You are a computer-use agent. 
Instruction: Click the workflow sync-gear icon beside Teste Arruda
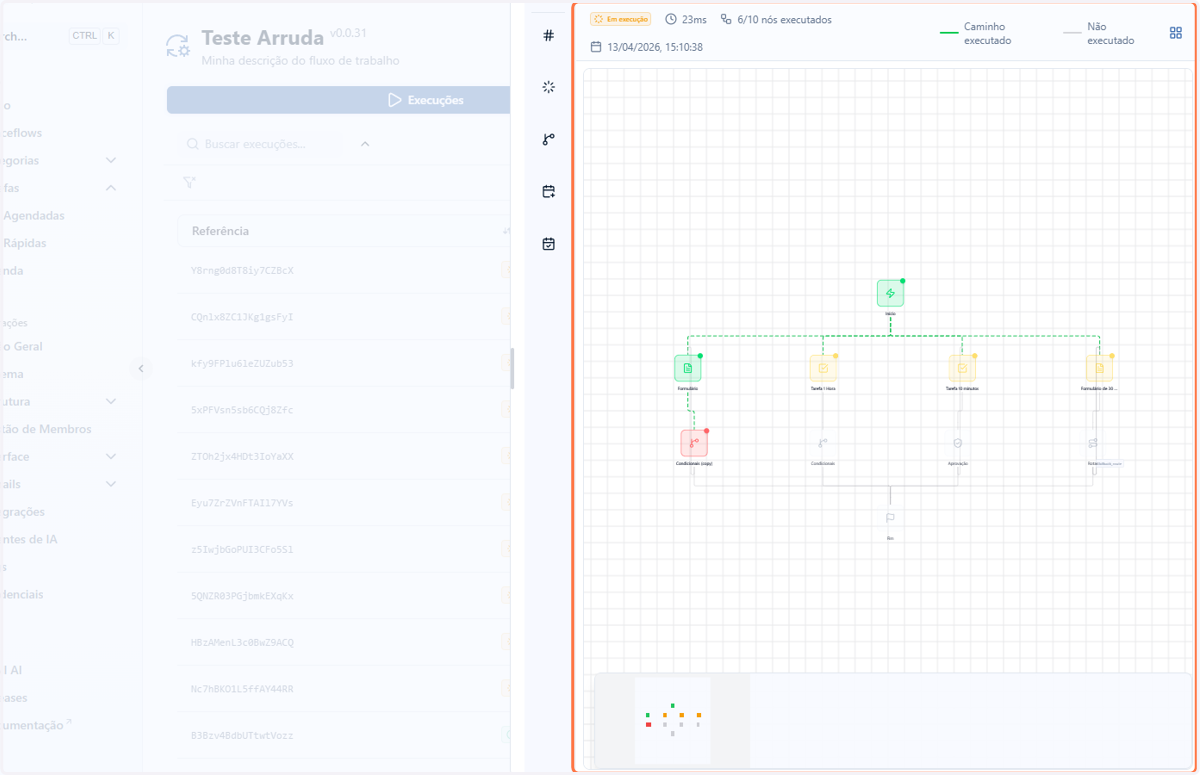(x=178, y=45)
